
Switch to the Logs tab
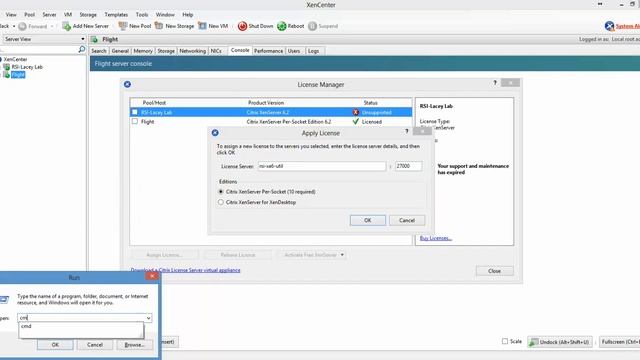tap(313, 51)
